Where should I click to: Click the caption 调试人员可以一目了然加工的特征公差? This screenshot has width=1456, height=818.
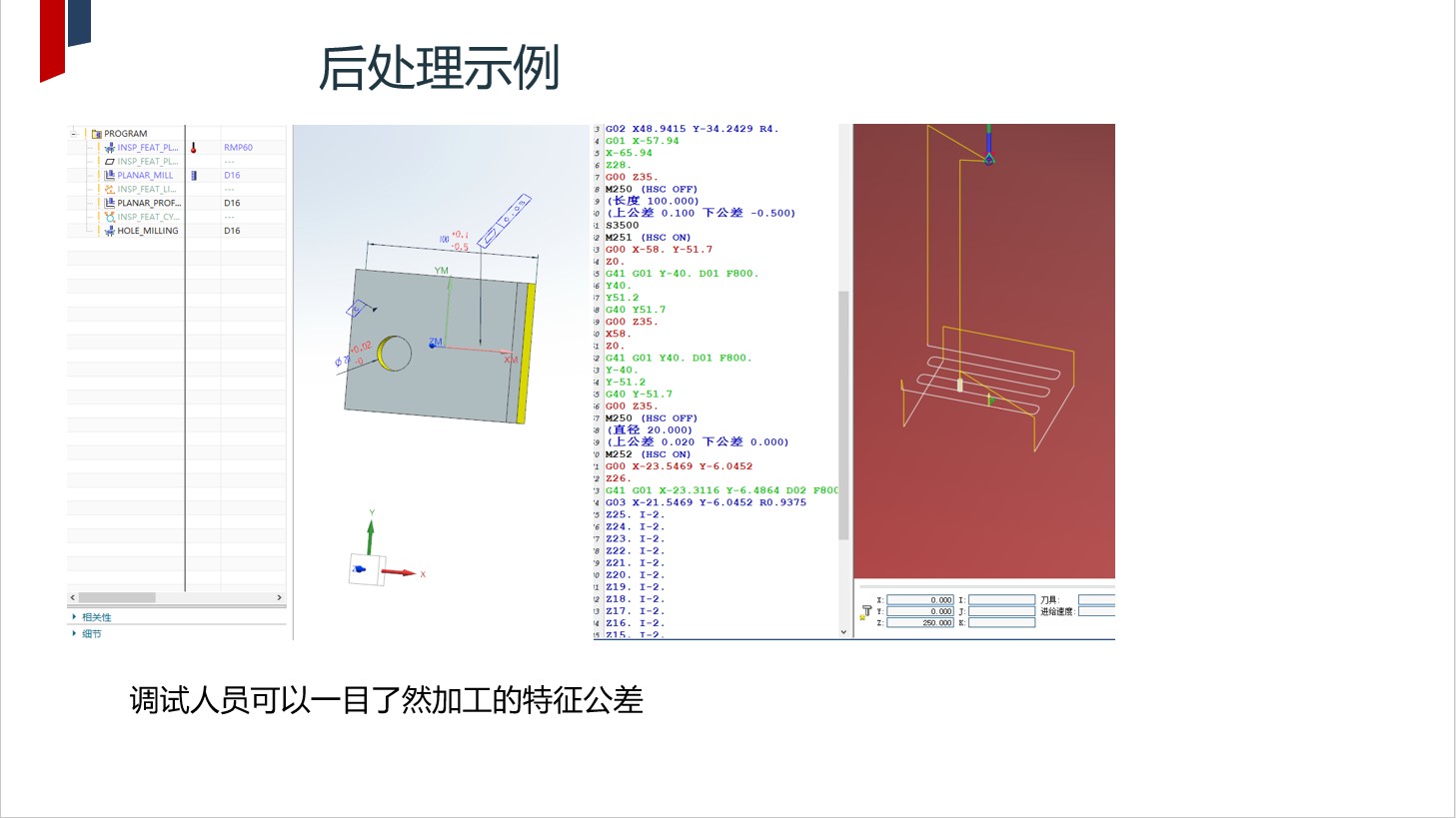tap(386, 700)
